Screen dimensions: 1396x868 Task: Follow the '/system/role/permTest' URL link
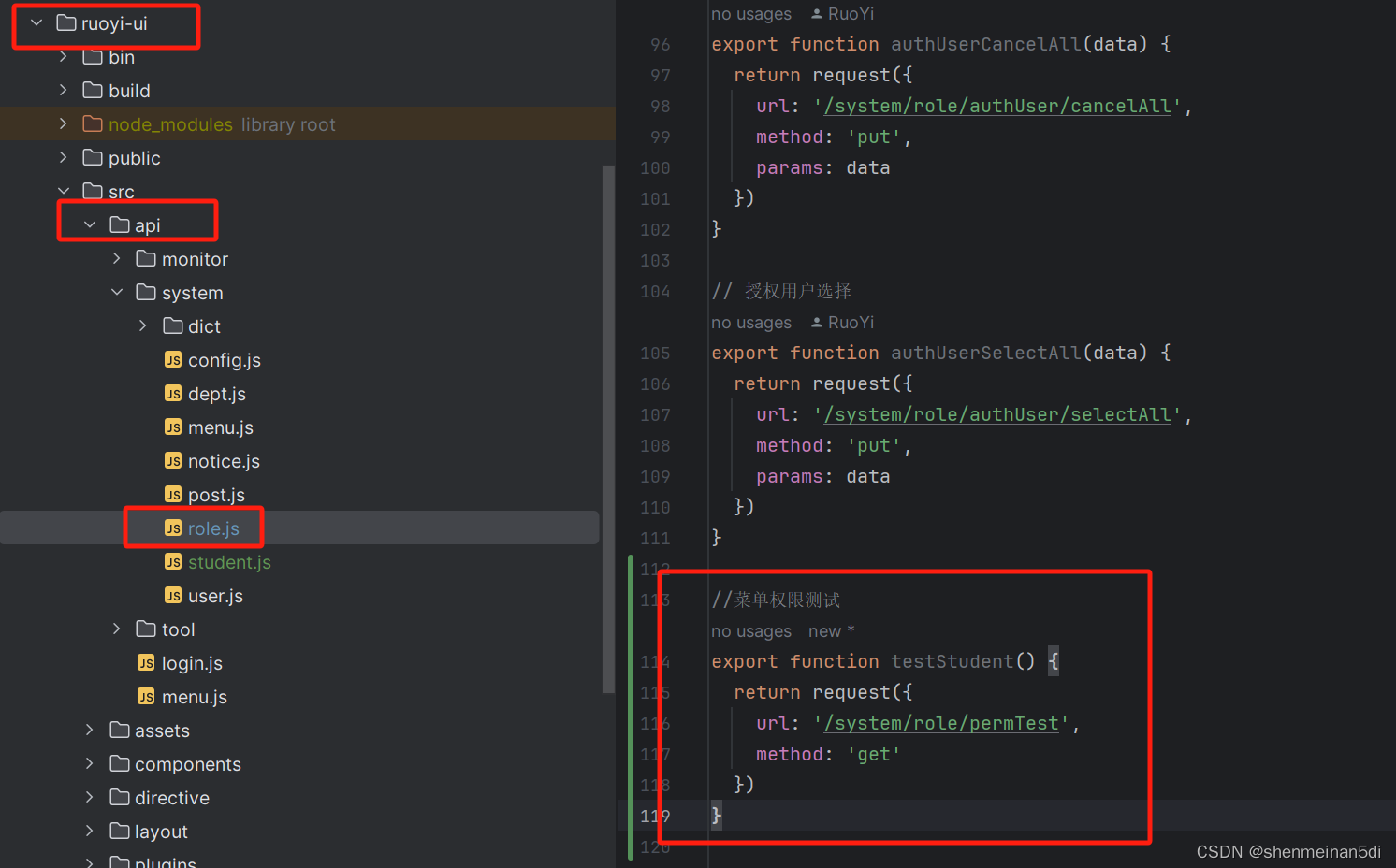tap(941, 723)
